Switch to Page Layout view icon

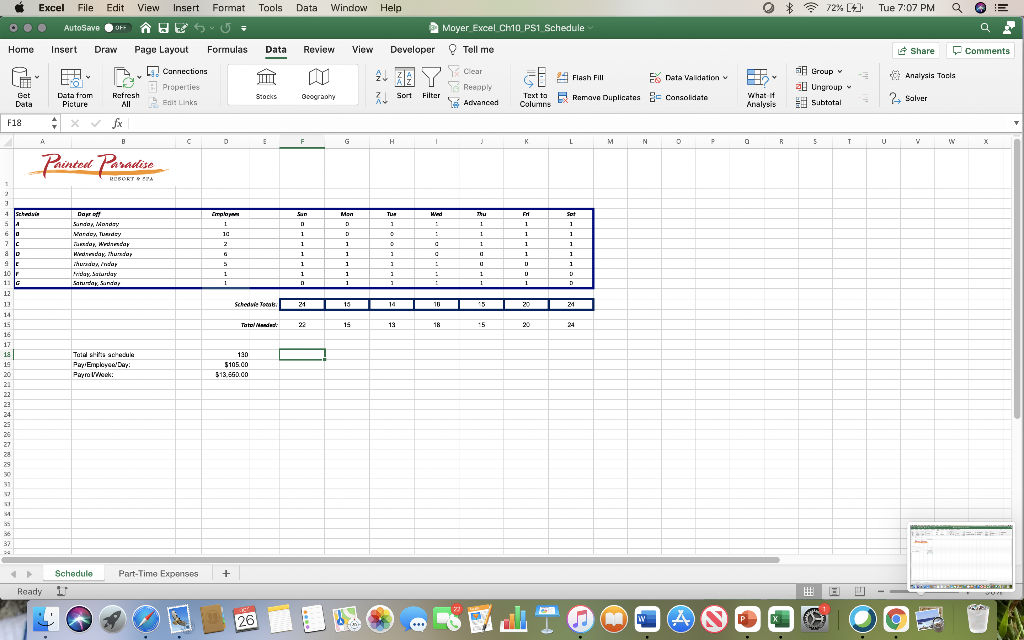[834, 591]
